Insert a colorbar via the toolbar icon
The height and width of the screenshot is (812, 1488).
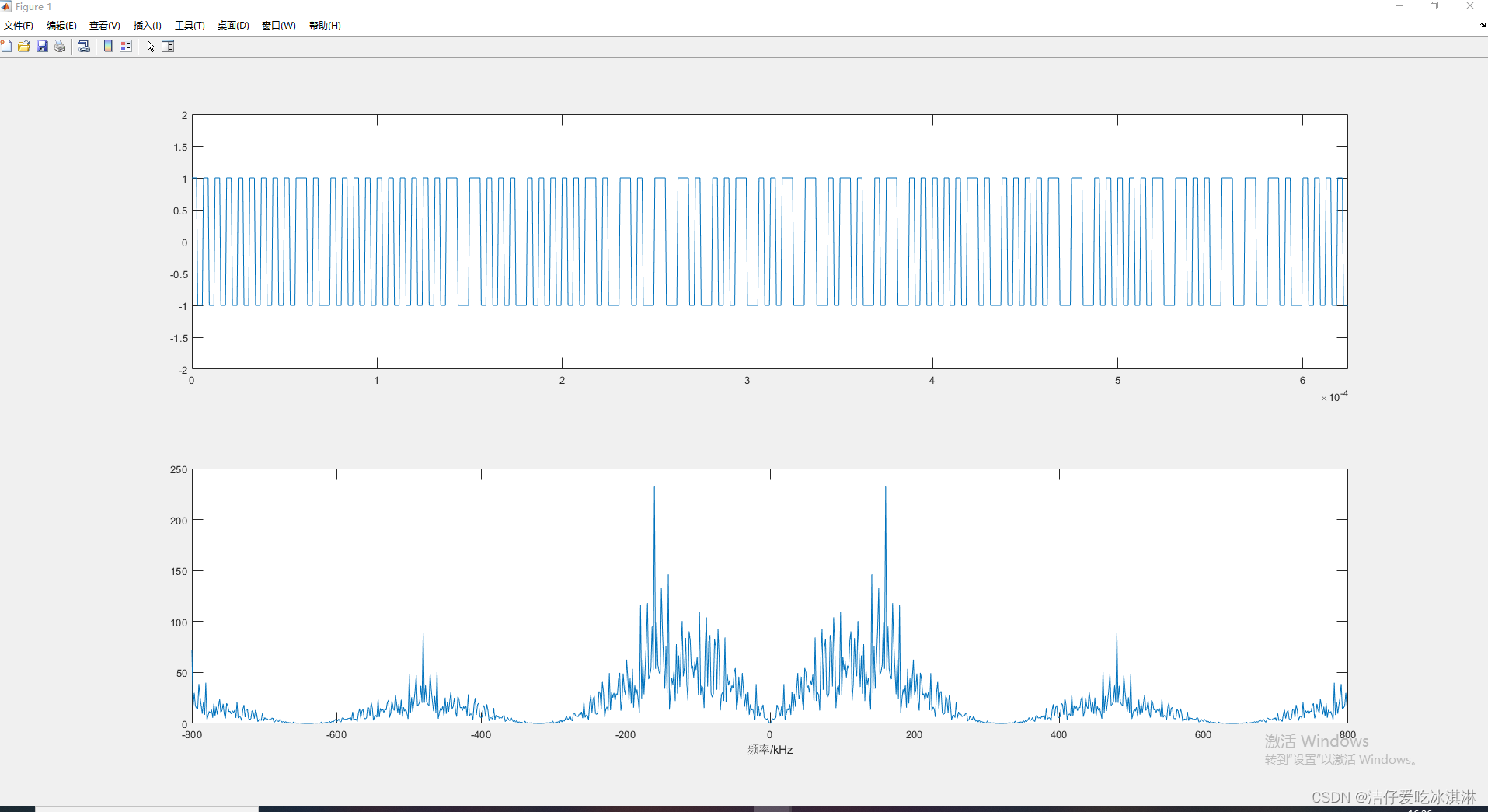pos(108,47)
